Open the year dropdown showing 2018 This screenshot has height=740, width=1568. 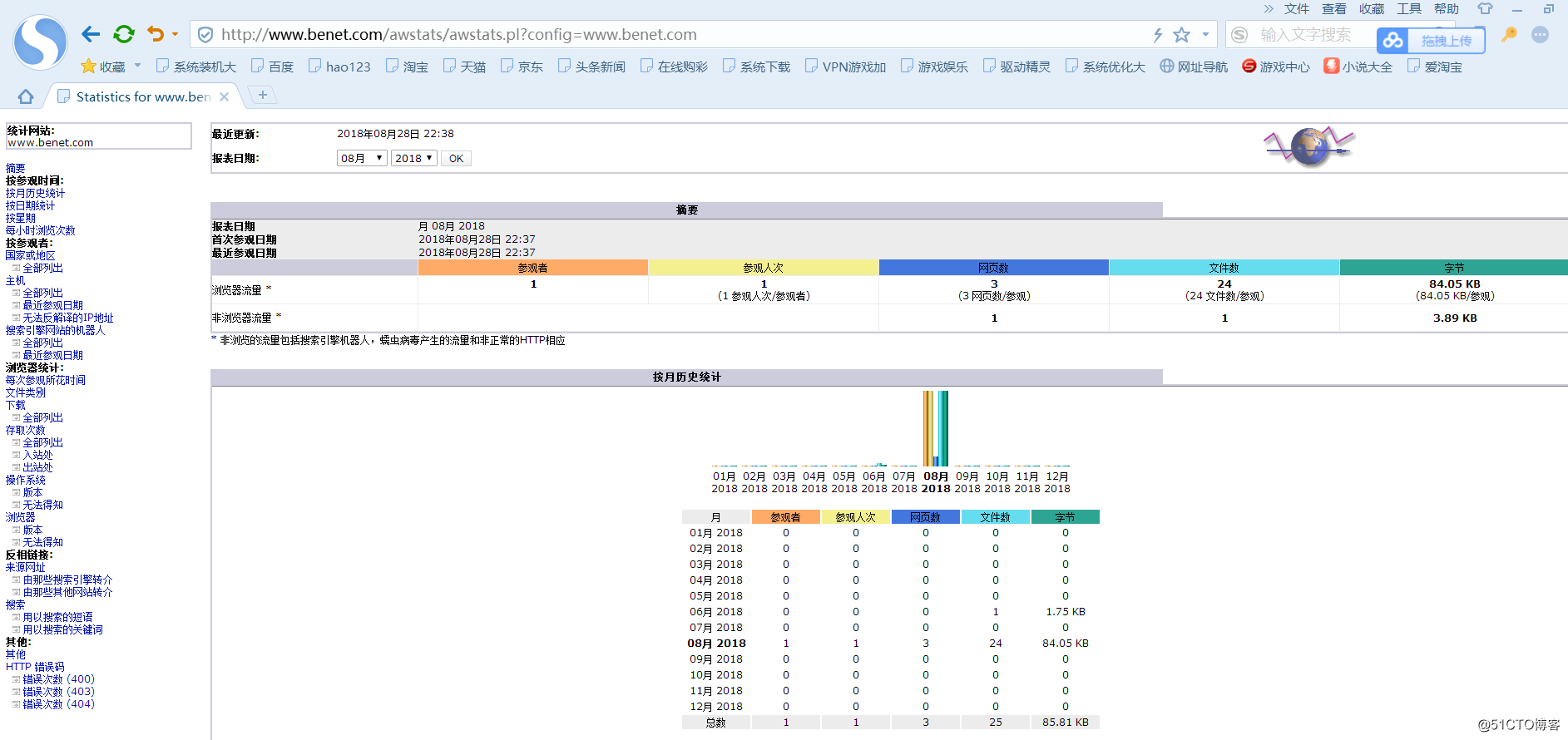pyautogui.click(x=413, y=158)
